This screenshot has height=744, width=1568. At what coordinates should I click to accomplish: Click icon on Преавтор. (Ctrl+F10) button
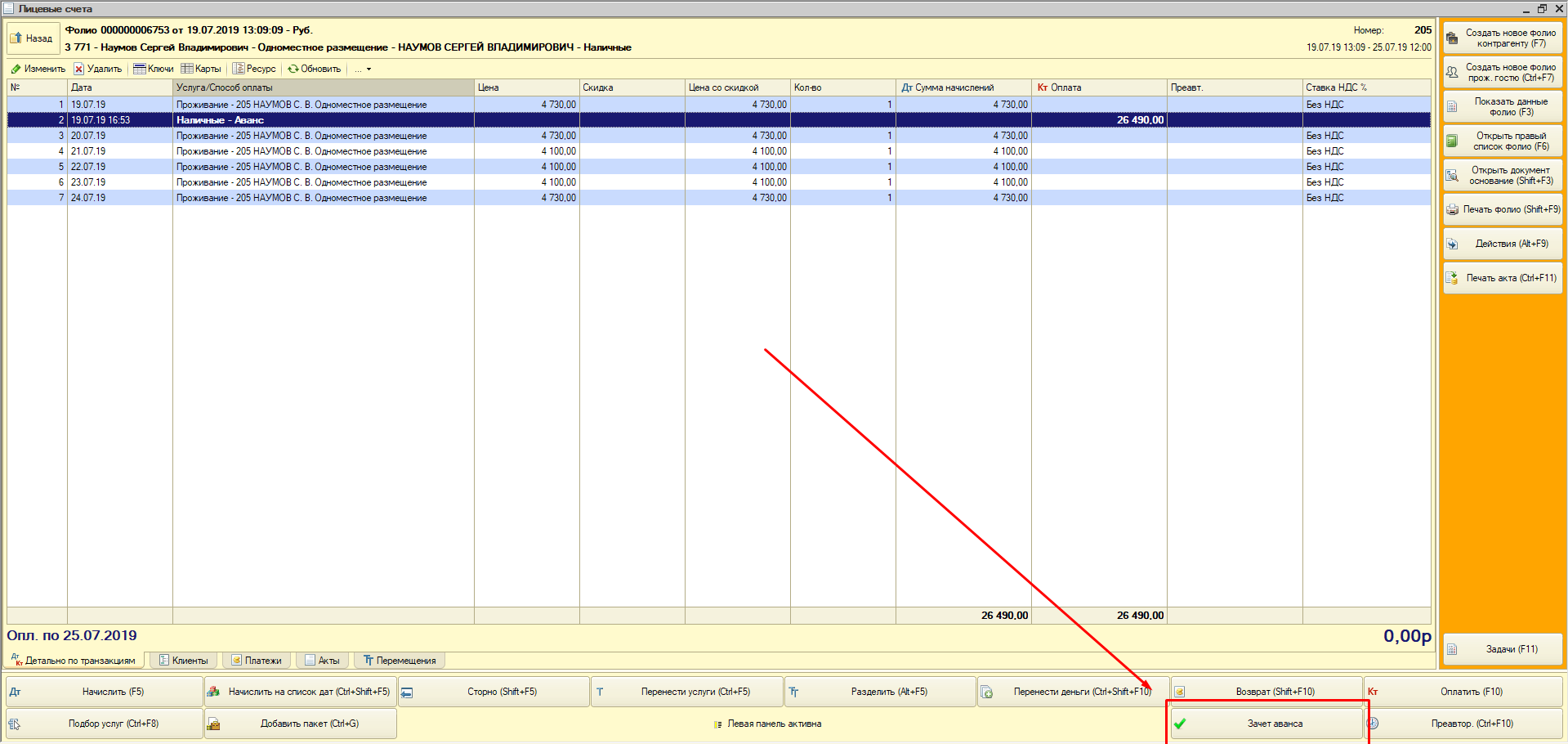pos(1374,724)
